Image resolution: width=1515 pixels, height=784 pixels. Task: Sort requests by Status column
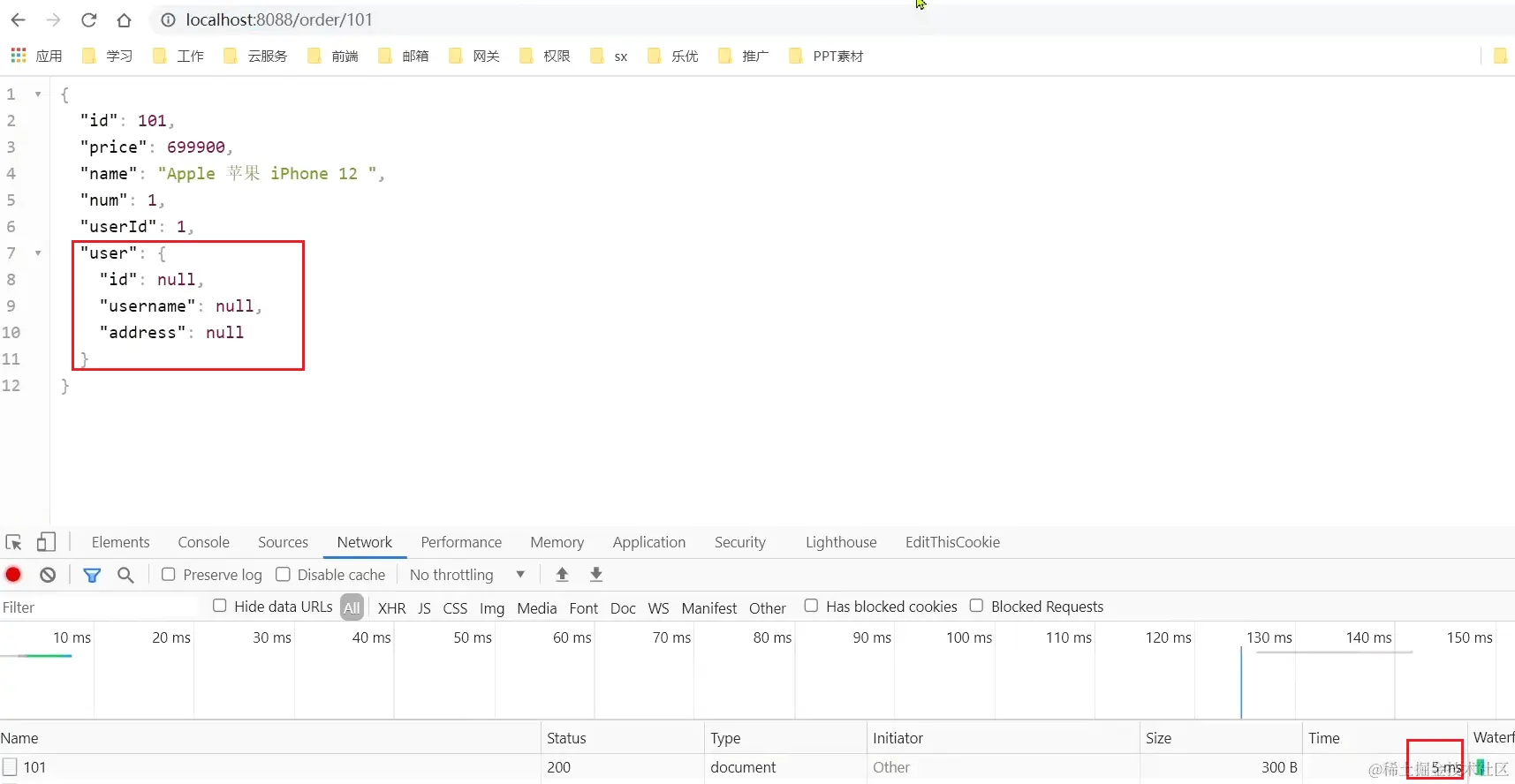tap(624, 738)
